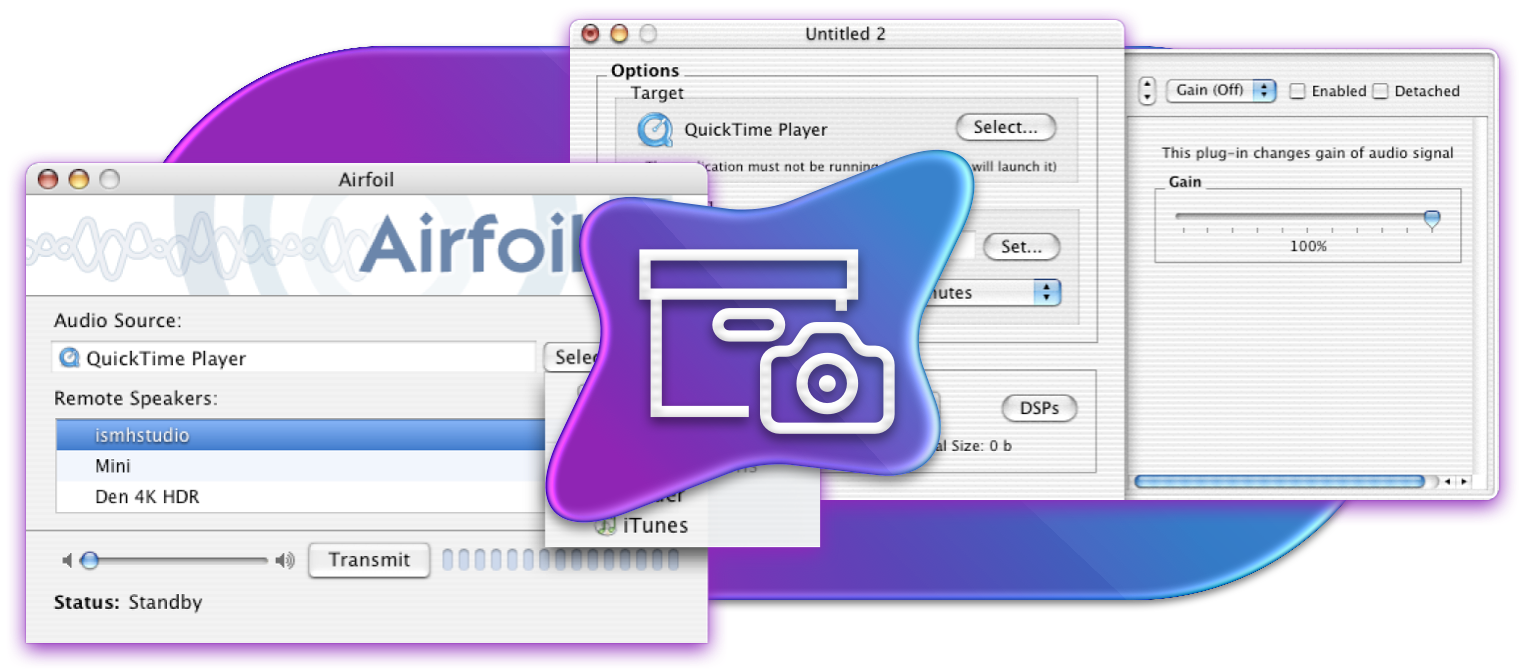The image size is (1520, 670).
Task: Click Select... next to QuickTime Player in Untitled 2
Action: (1006, 127)
